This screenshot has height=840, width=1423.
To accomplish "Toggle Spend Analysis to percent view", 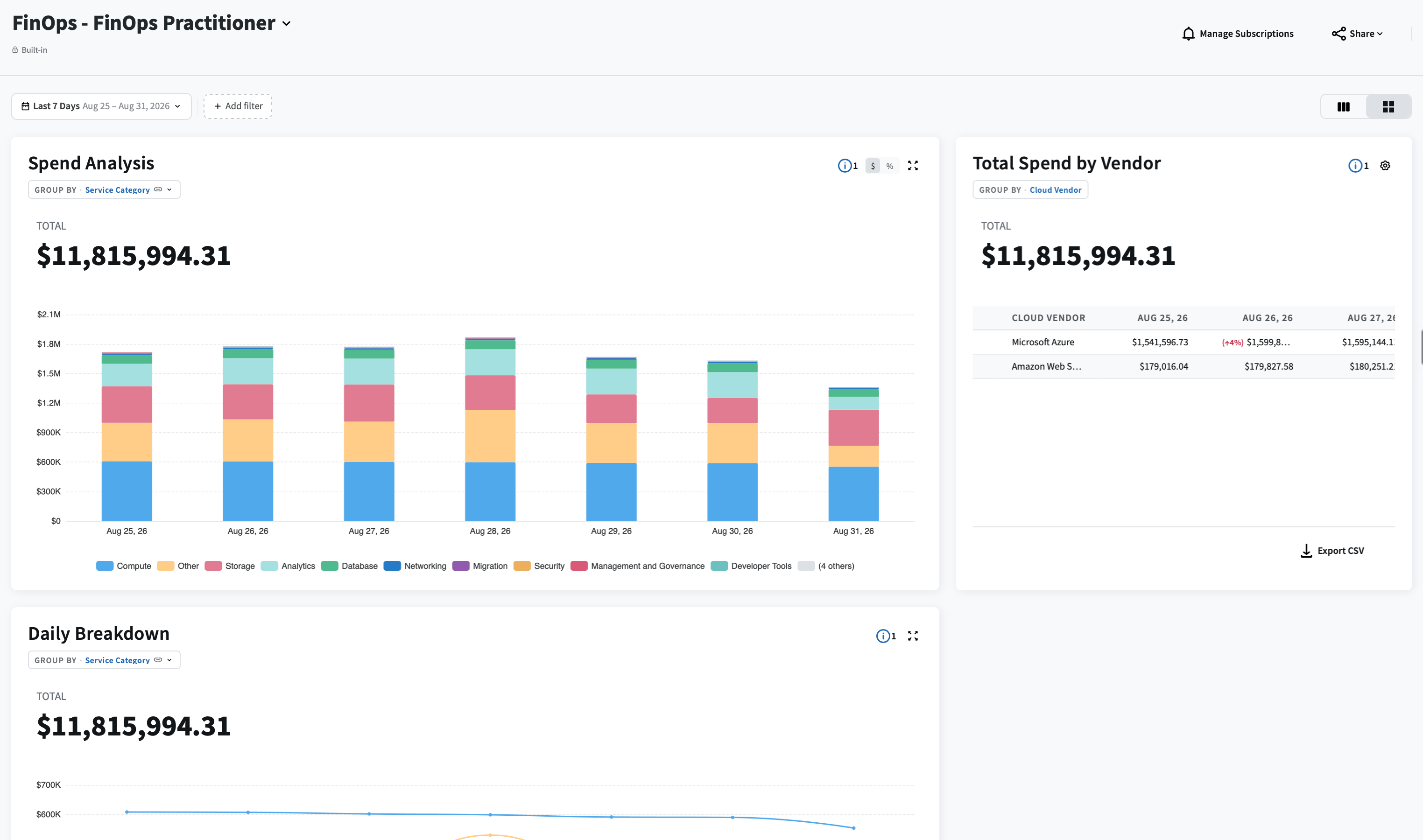I will [889, 166].
